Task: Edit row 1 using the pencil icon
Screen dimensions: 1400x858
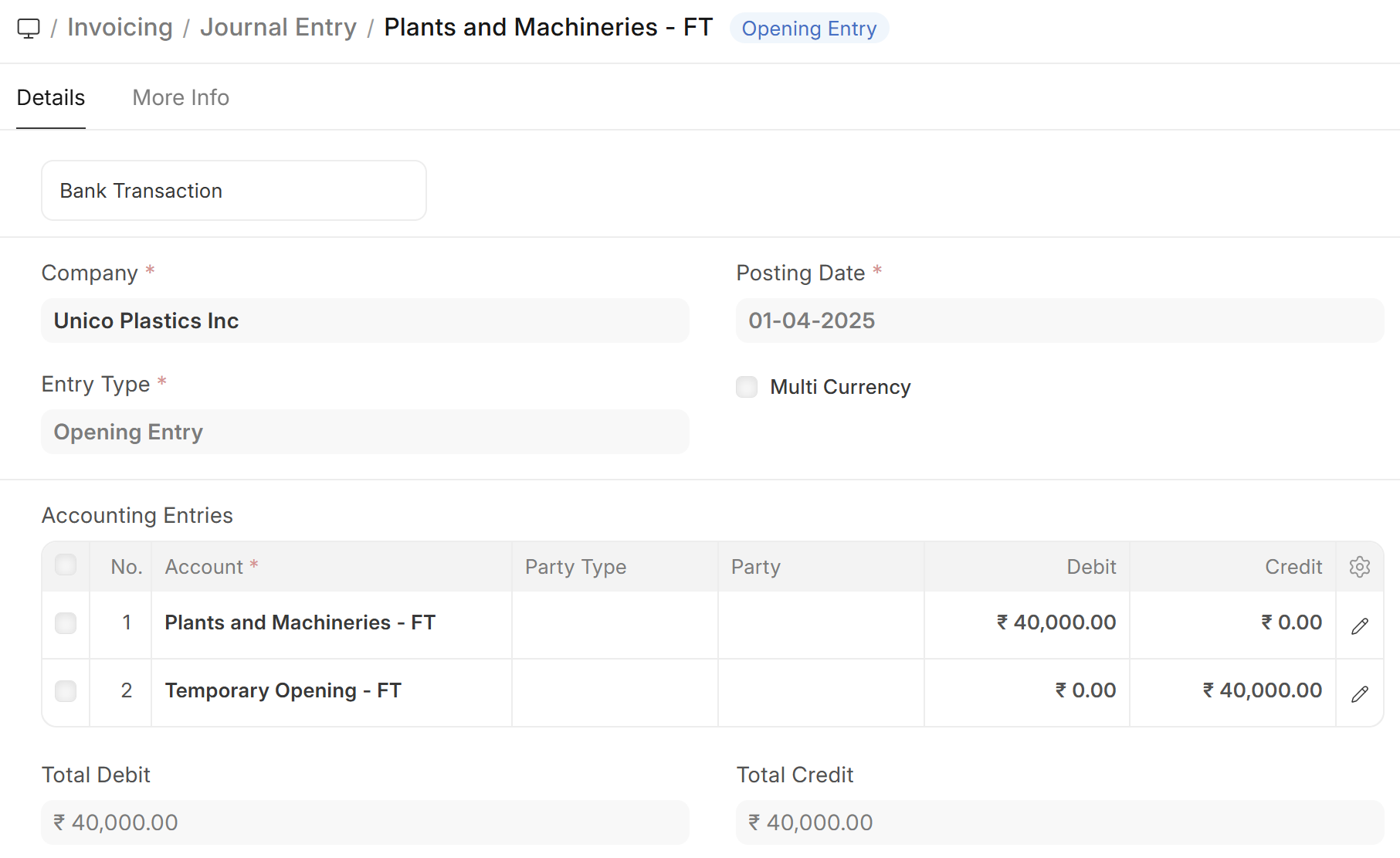Action: (1359, 626)
